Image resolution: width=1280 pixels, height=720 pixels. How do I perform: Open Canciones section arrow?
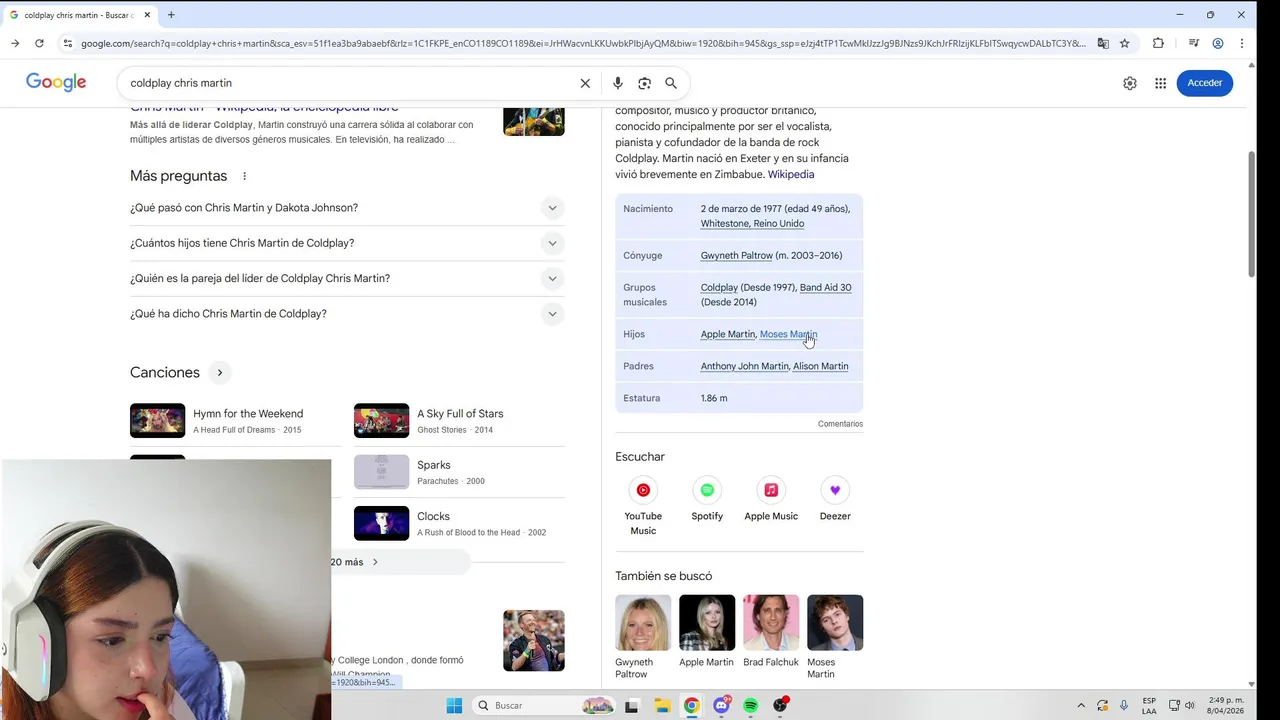tap(220, 372)
